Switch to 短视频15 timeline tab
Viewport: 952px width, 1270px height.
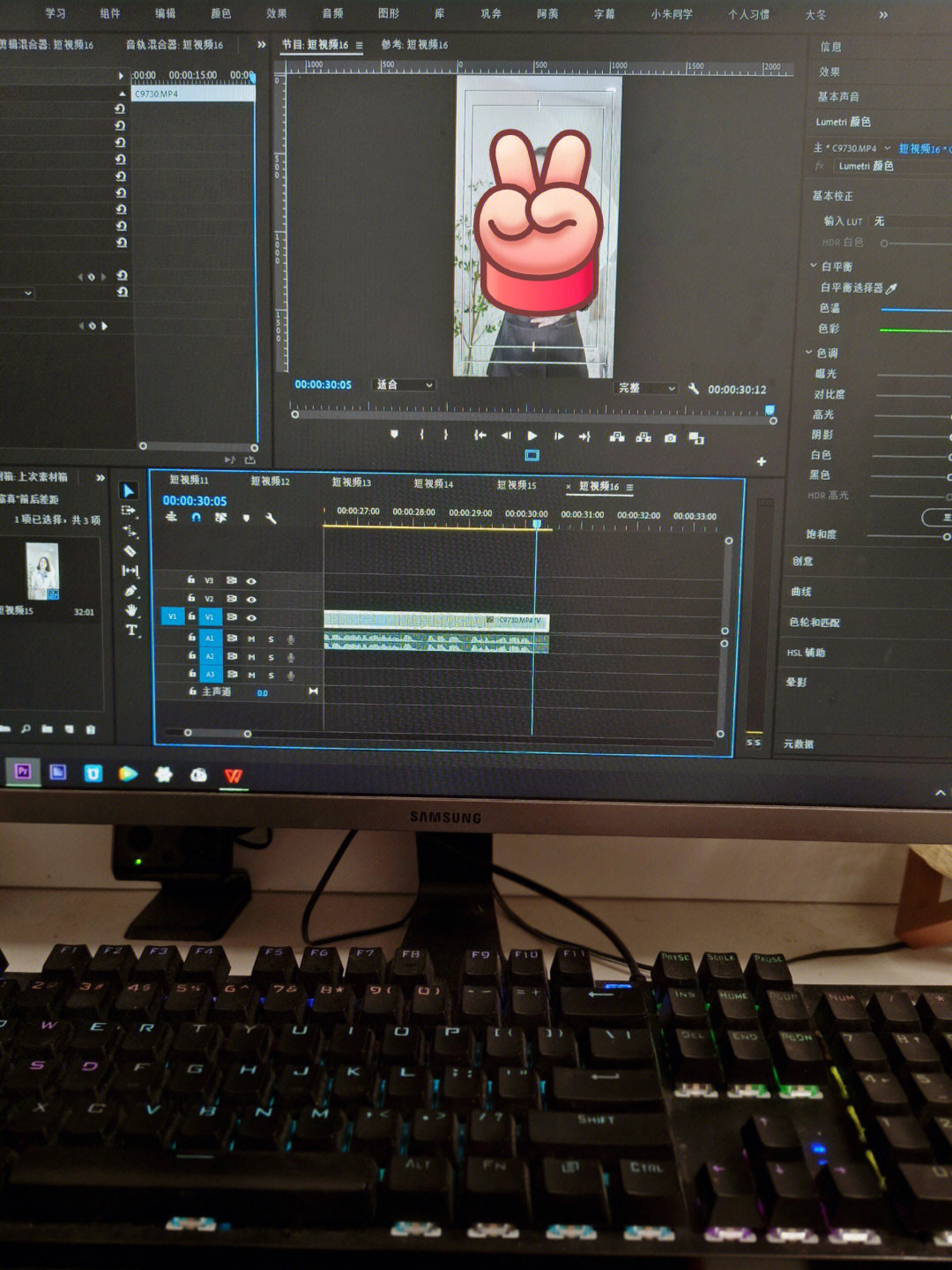pos(517,485)
